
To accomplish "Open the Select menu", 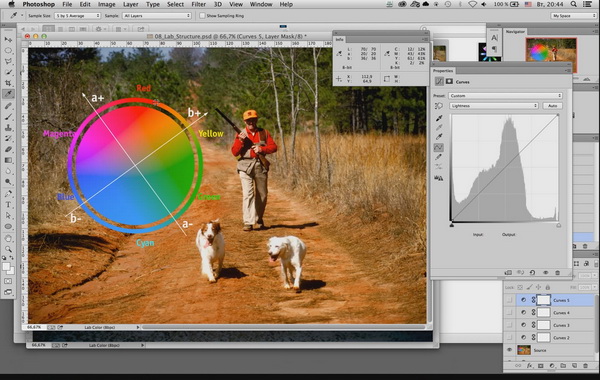I will 175,5.
